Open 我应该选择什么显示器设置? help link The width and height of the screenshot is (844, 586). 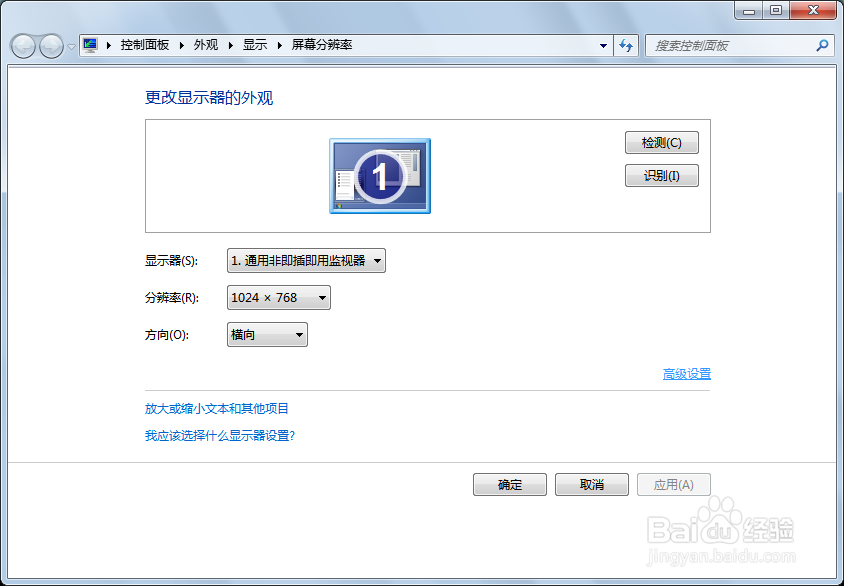click(x=220, y=435)
